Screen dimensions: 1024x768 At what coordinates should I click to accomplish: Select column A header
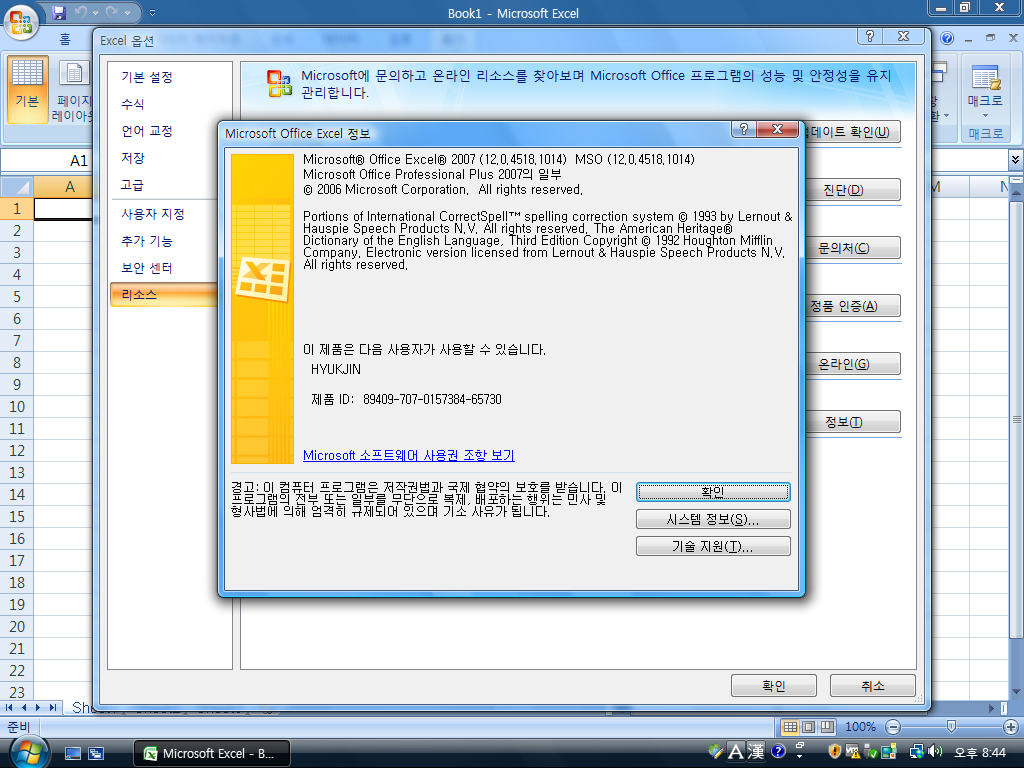click(x=63, y=187)
